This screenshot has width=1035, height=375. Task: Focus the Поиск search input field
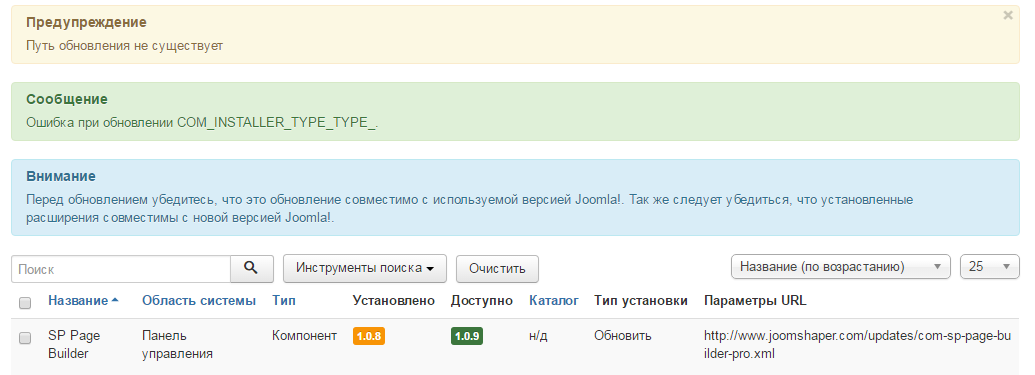tap(121, 269)
